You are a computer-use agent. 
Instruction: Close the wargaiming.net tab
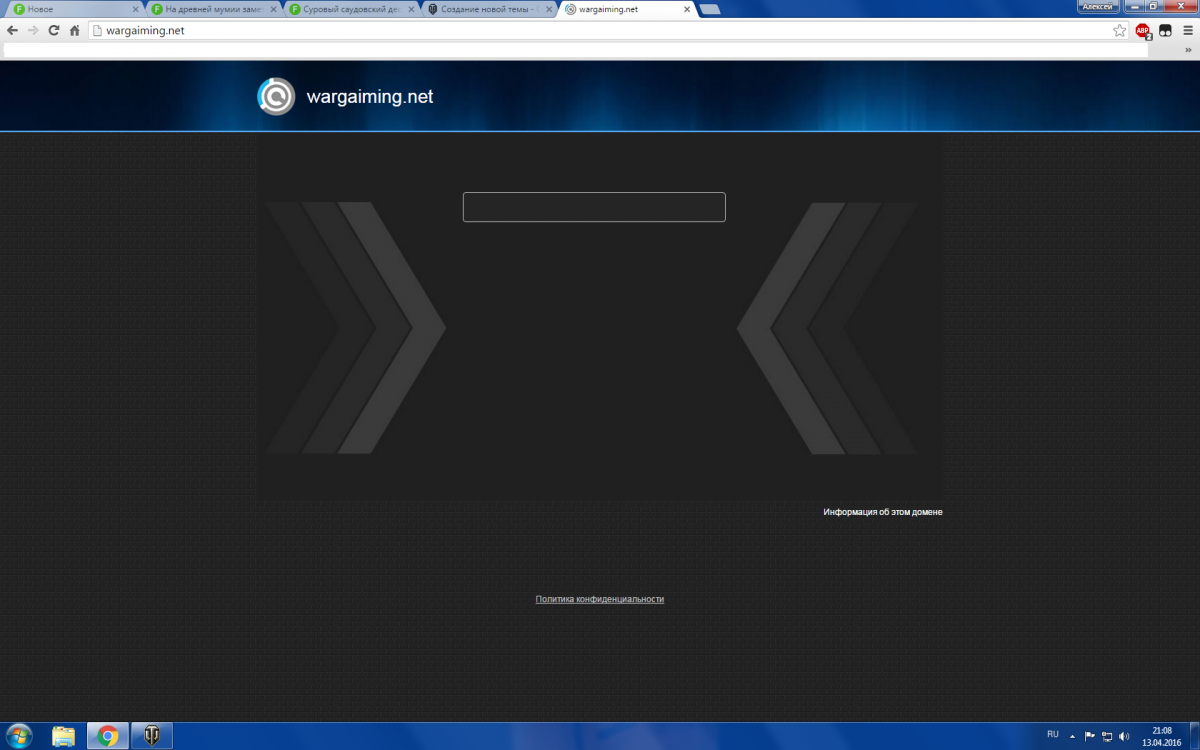tap(685, 9)
